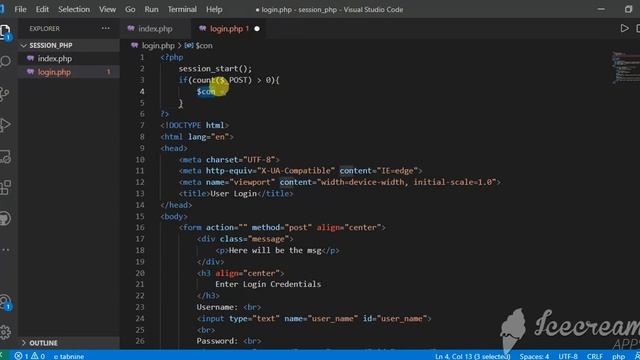Open Explorer views and more actions ellipsis
Image resolution: width=640 pixels, height=360 pixels.
[x=106, y=28]
